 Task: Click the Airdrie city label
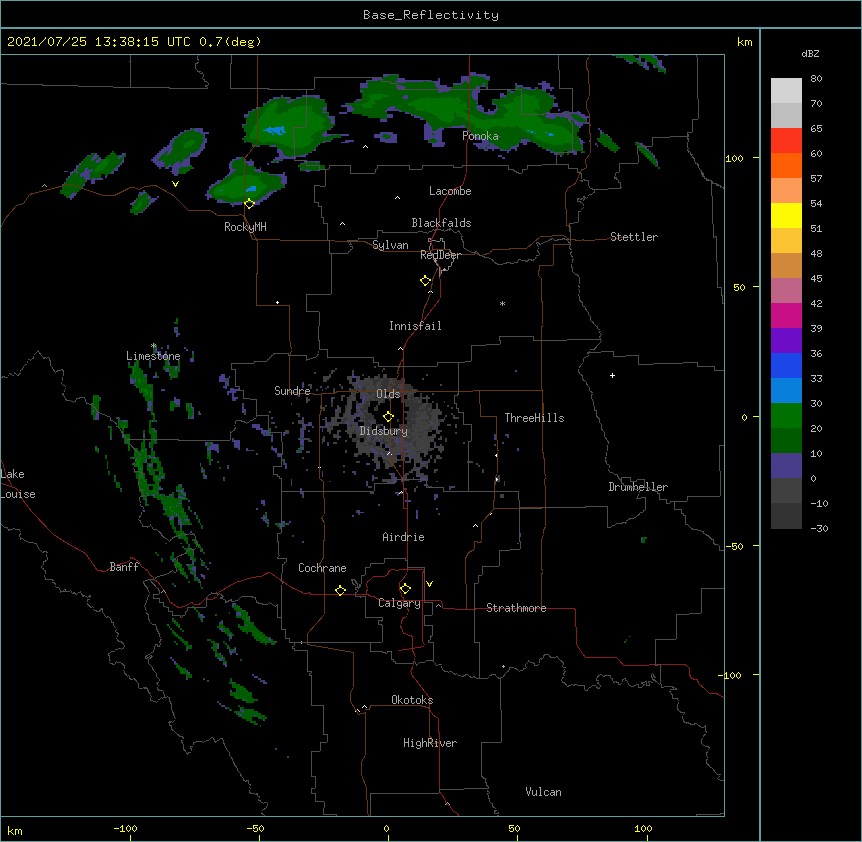point(404,537)
